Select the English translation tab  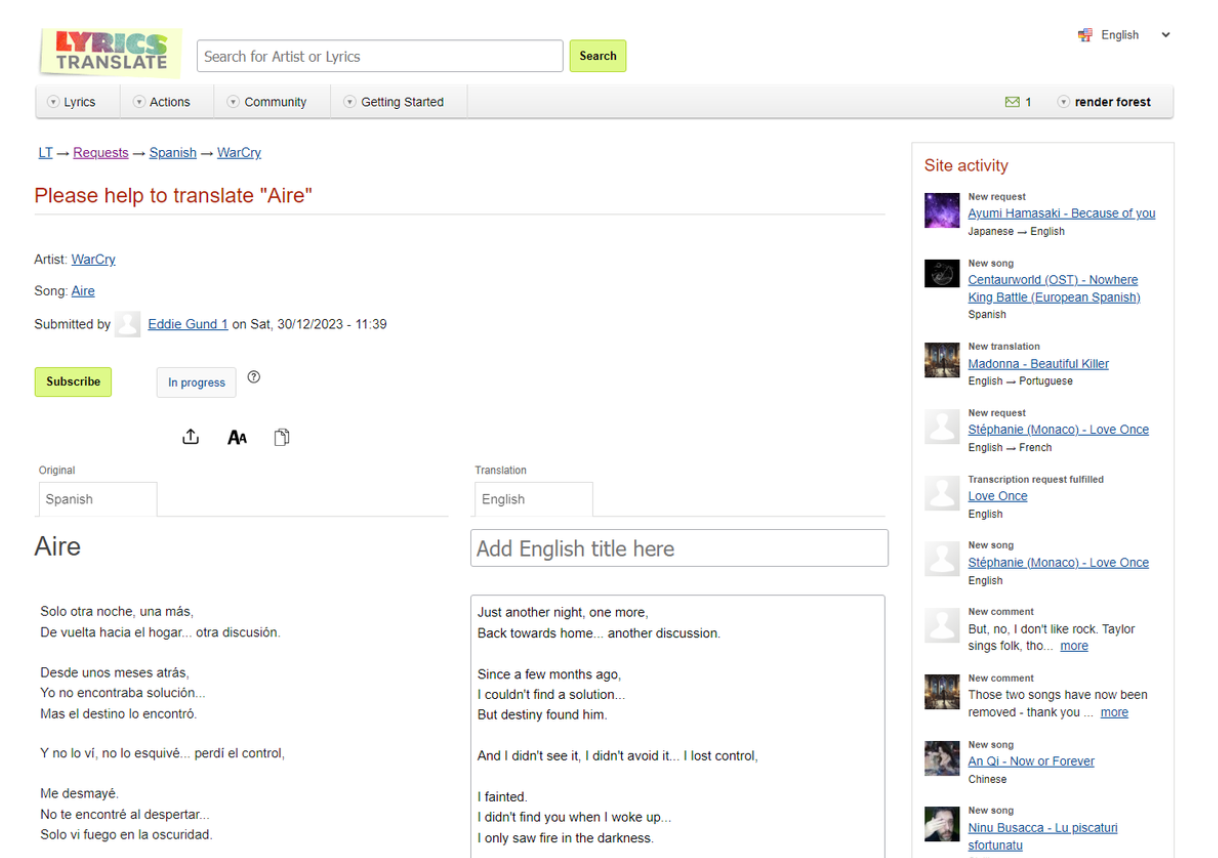tap(534, 499)
